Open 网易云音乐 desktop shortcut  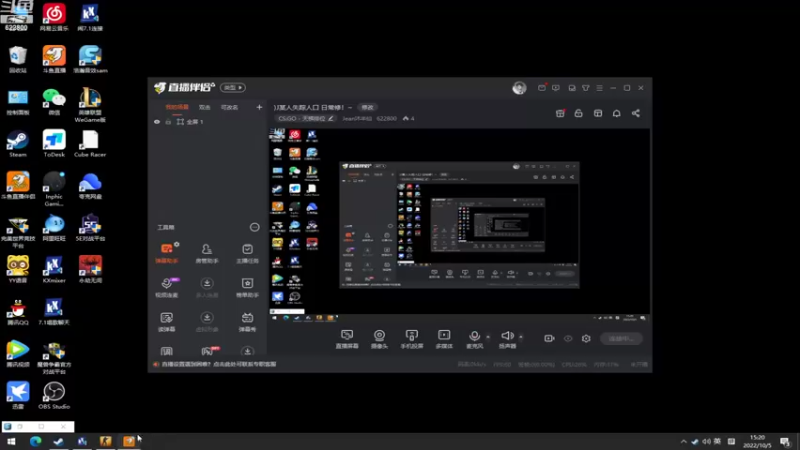54,17
